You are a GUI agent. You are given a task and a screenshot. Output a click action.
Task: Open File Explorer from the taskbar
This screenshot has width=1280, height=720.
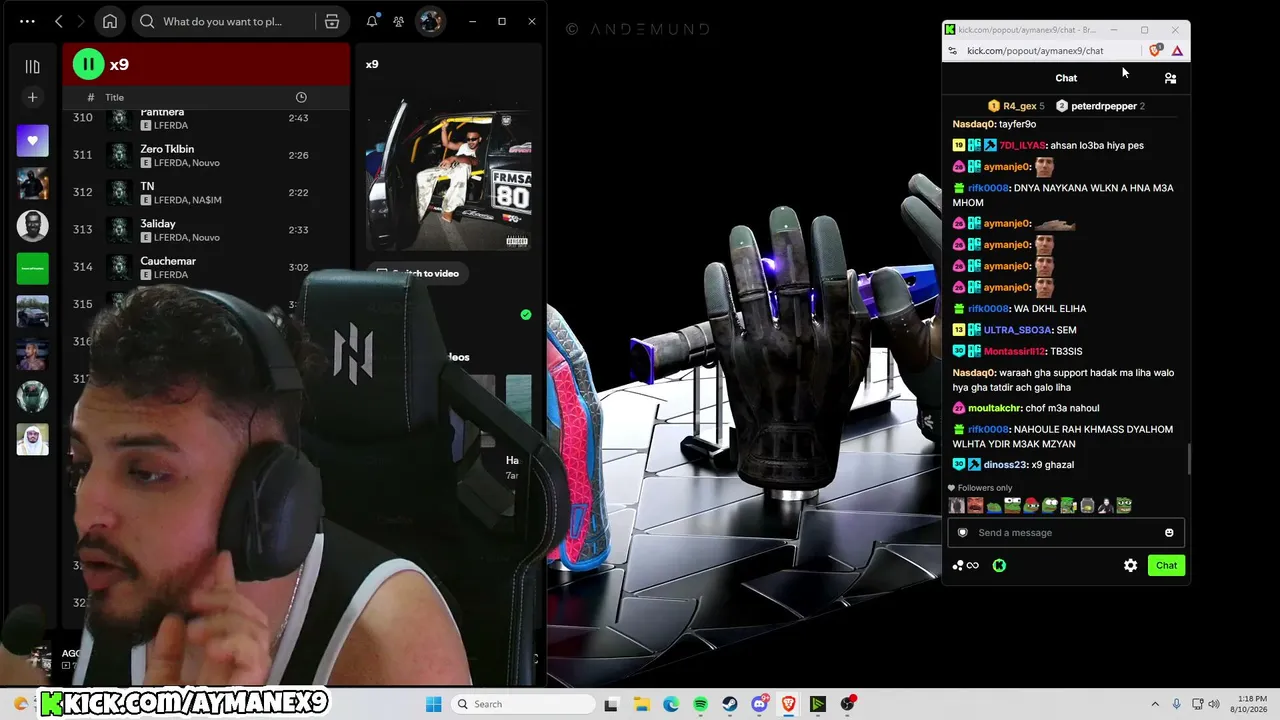pyautogui.click(x=641, y=704)
